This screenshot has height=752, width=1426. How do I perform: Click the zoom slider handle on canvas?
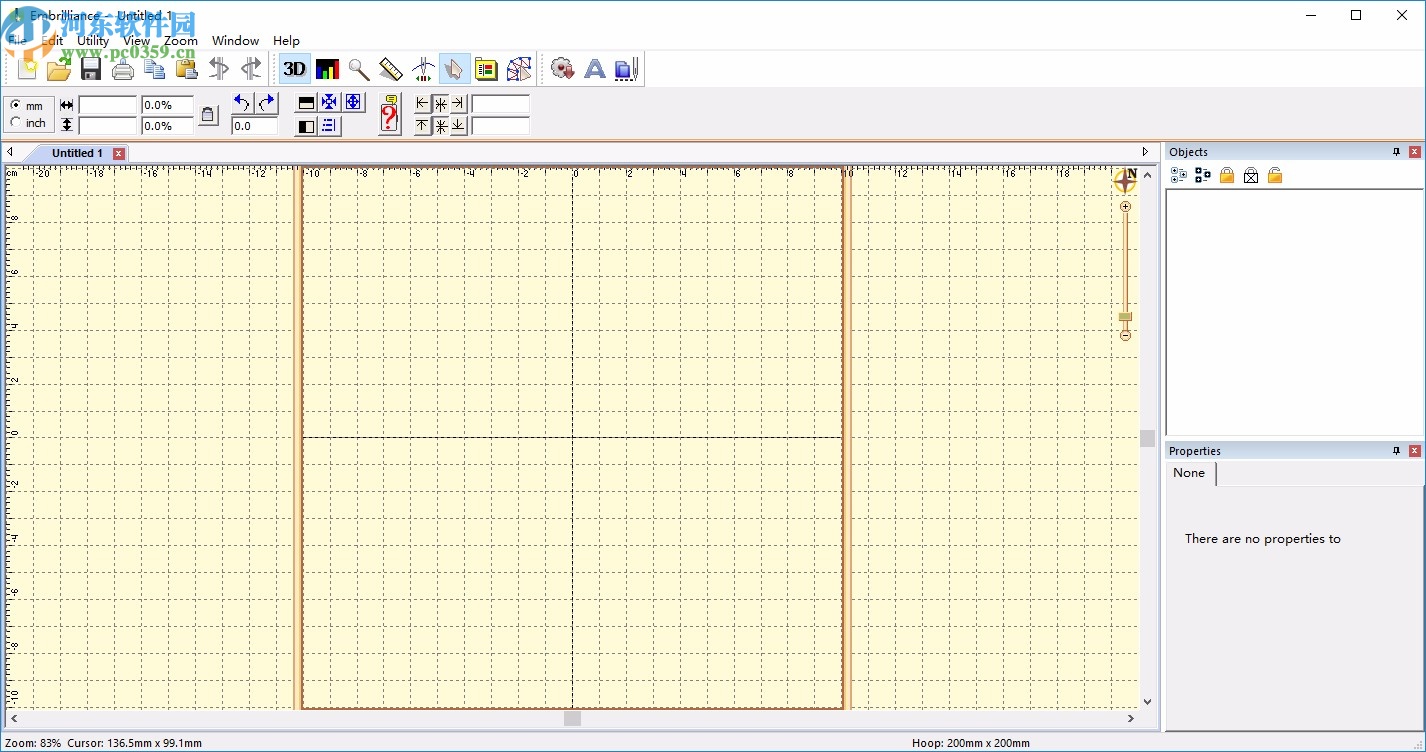(x=1125, y=317)
